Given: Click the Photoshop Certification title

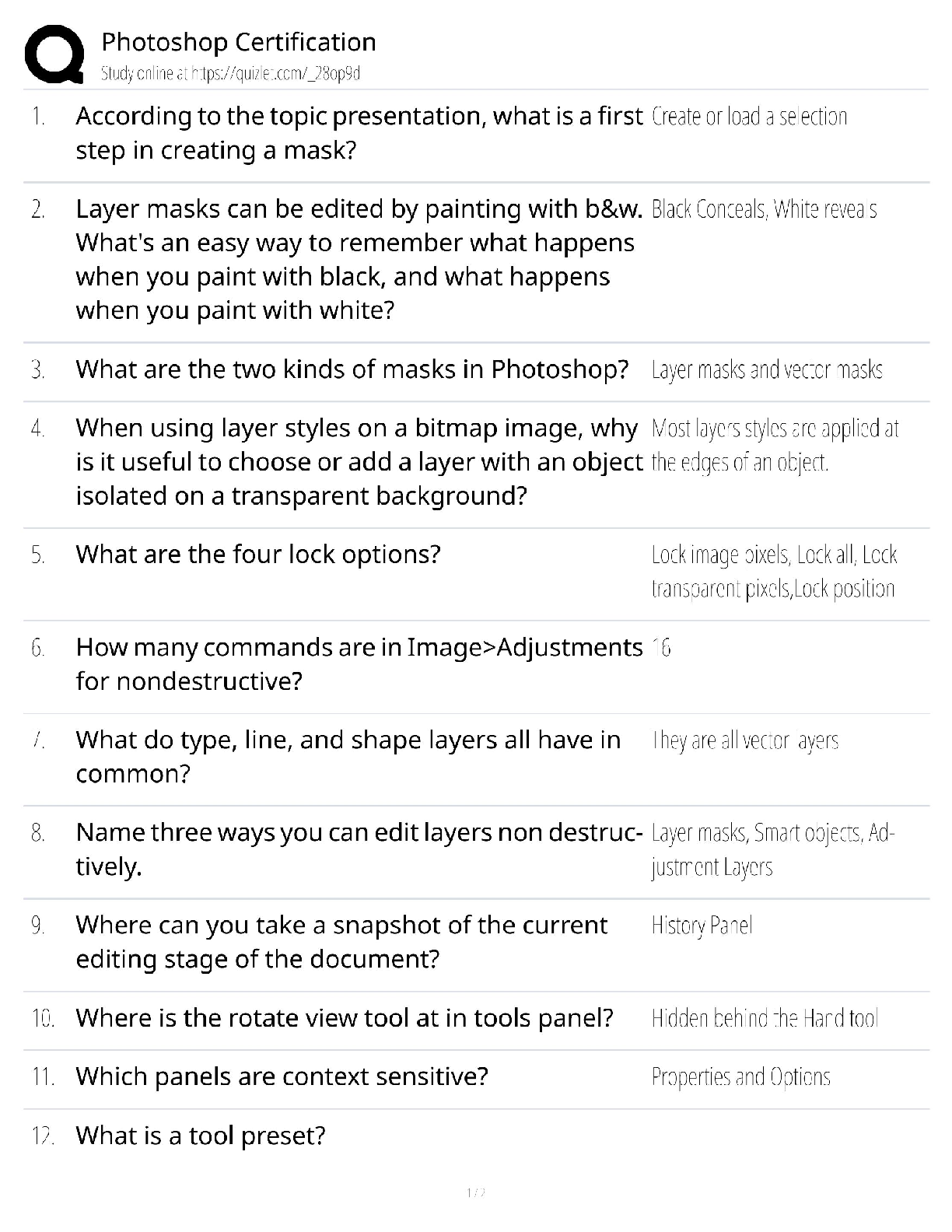Looking at the screenshot, I should [239, 42].
